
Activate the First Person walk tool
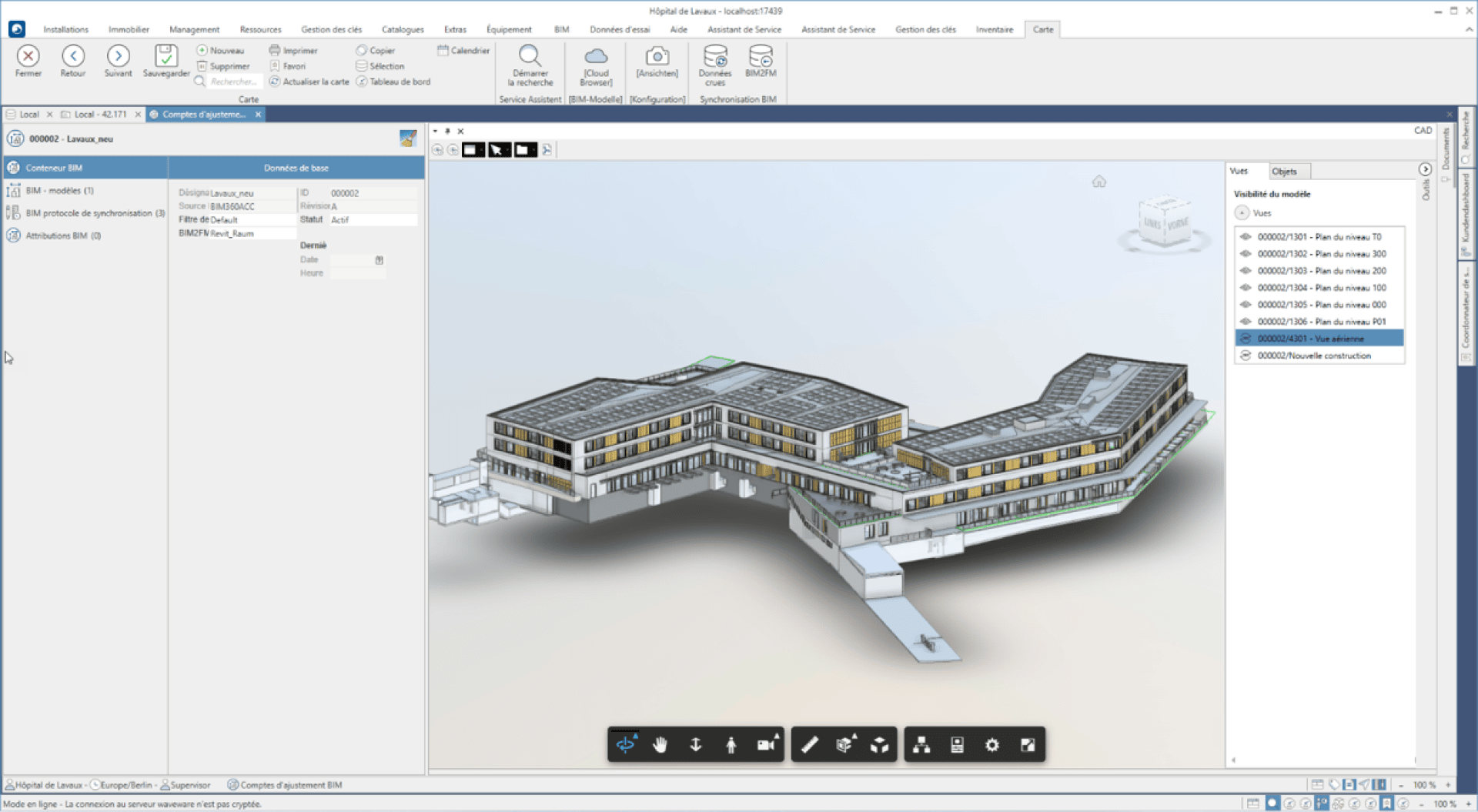click(731, 745)
